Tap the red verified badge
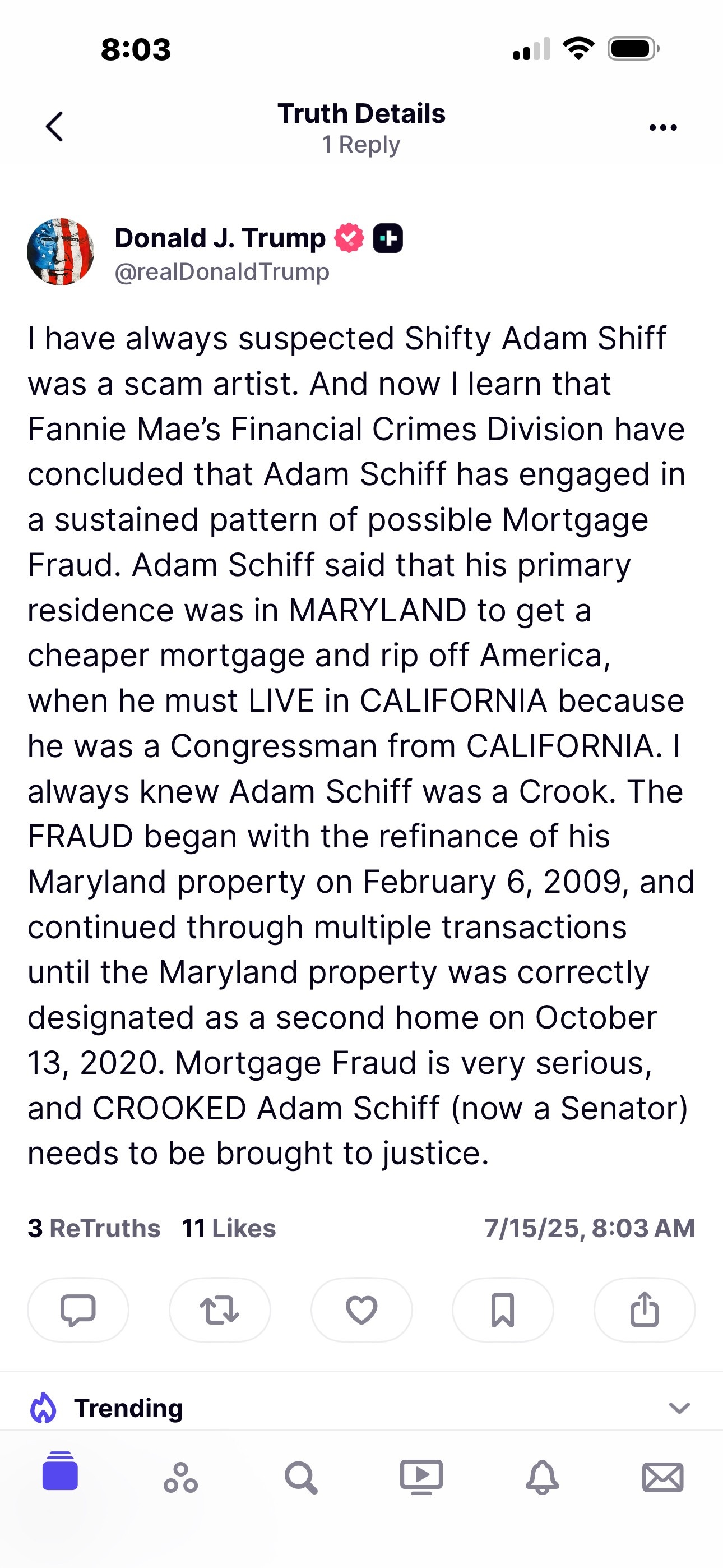 (x=349, y=238)
